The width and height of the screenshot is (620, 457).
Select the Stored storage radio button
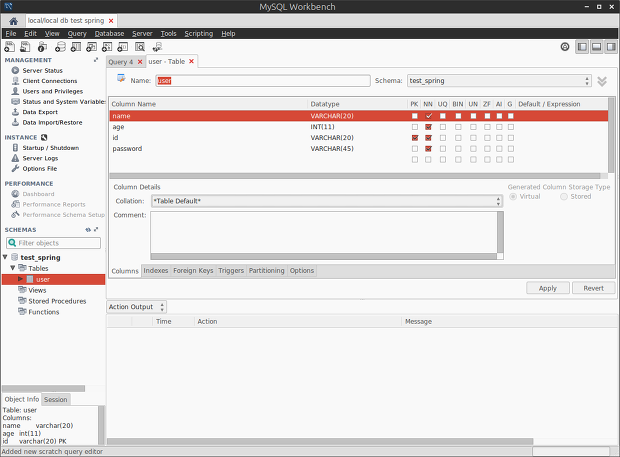point(564,197)
